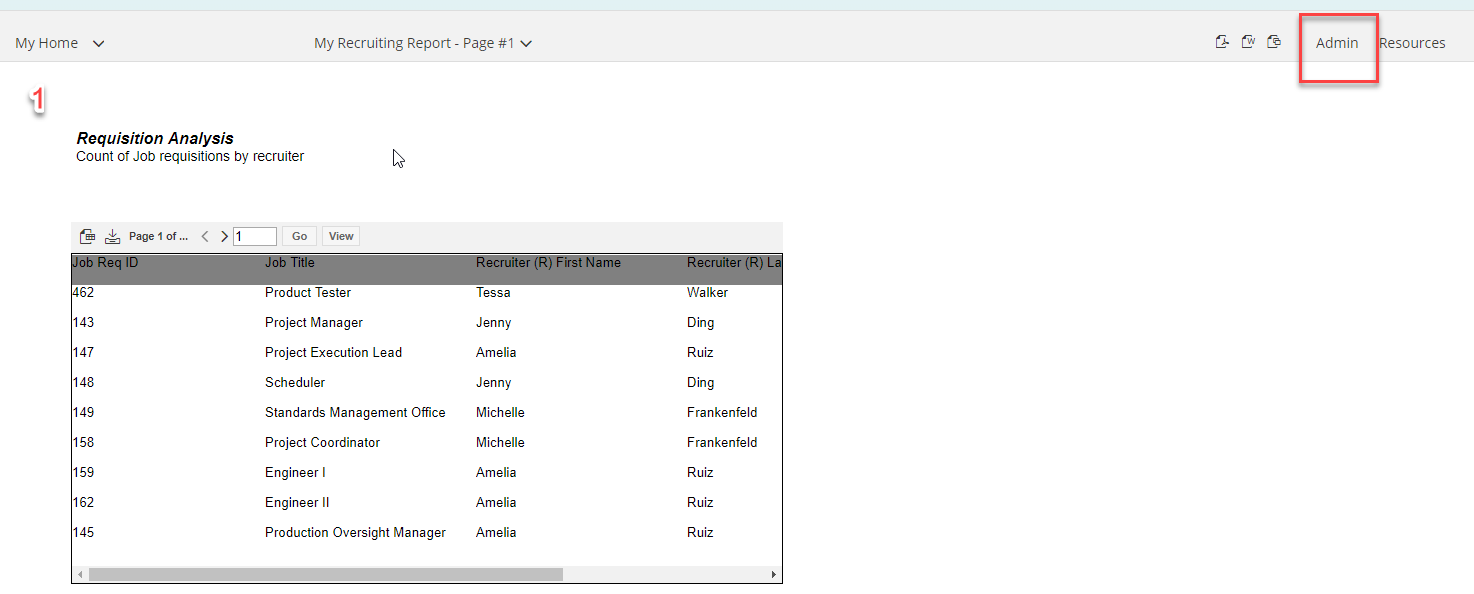1474x594 pixels.
Task: Select the Engineer I job title
Action: [x=295, y=473]
